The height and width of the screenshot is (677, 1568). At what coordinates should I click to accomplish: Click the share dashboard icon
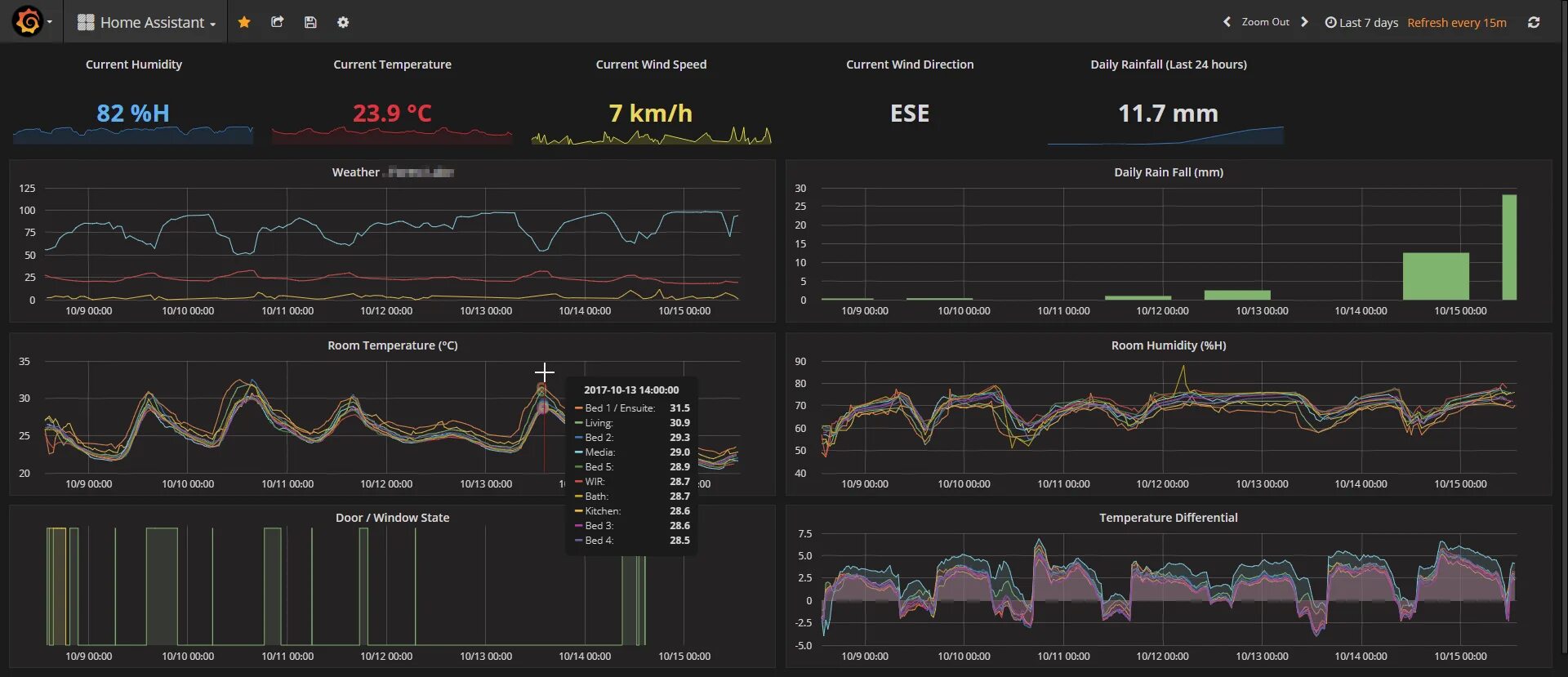[277, 22]
